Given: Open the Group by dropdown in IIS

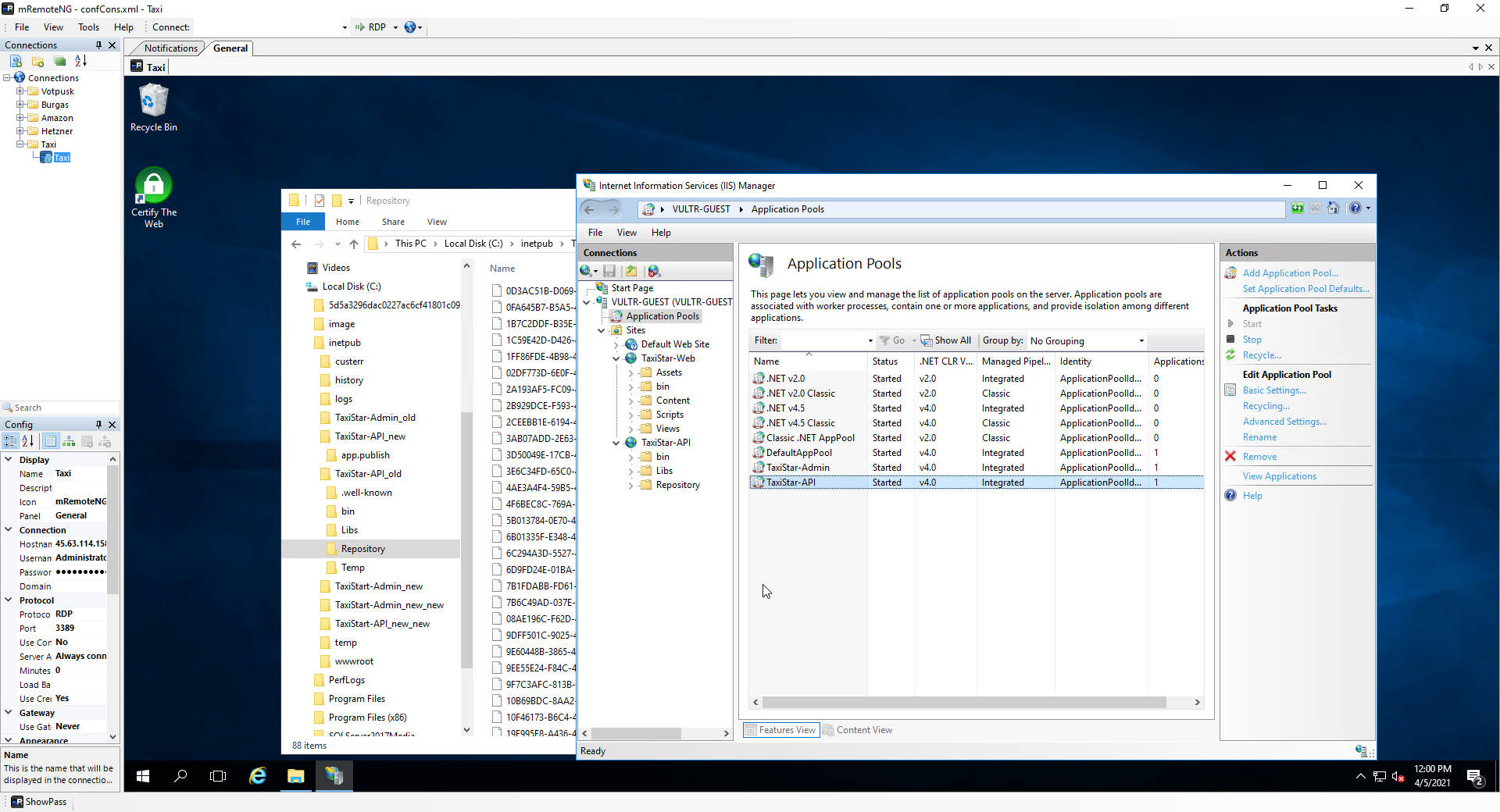Looking at the screenshot, I should click(x=1141, y=341).
